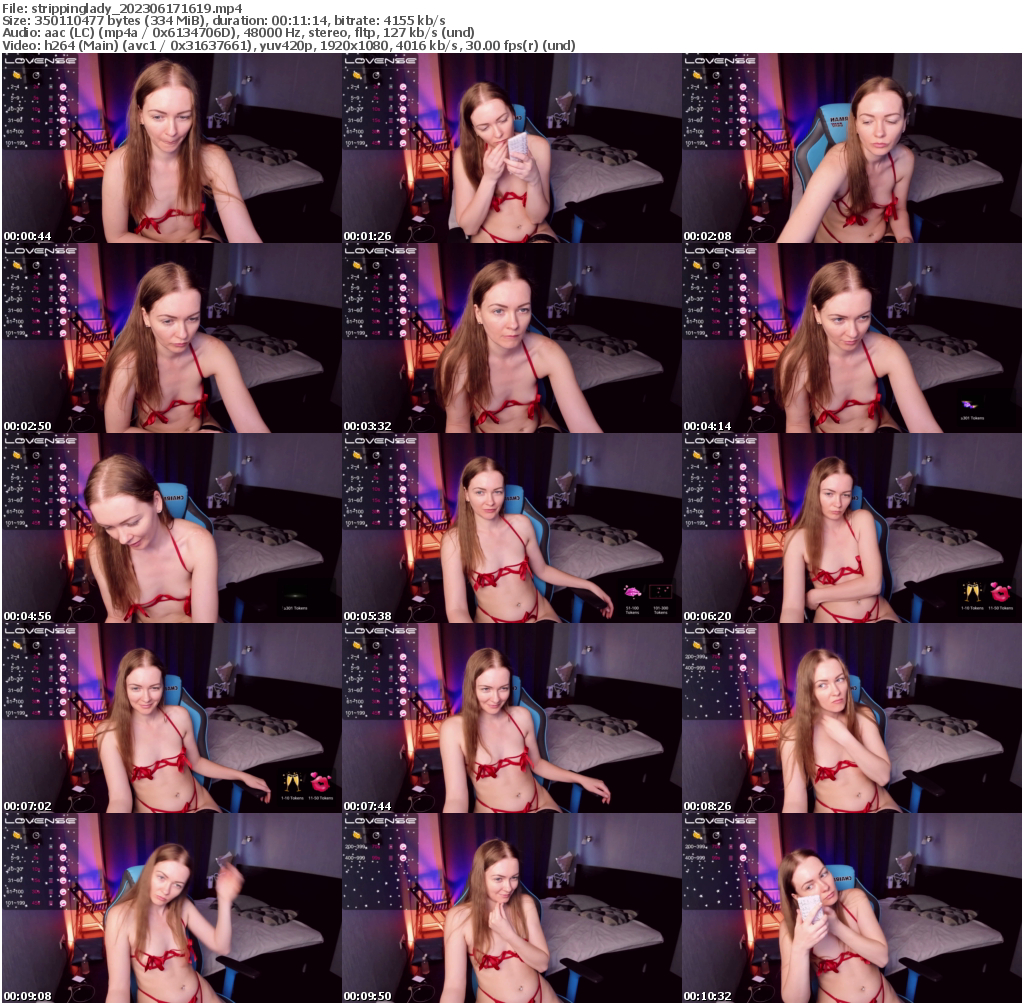1024x1003 pixels.
Task: Click the toy icon beside the 31-60 token row
Action: pyautogui.click(x=63, y=121)
